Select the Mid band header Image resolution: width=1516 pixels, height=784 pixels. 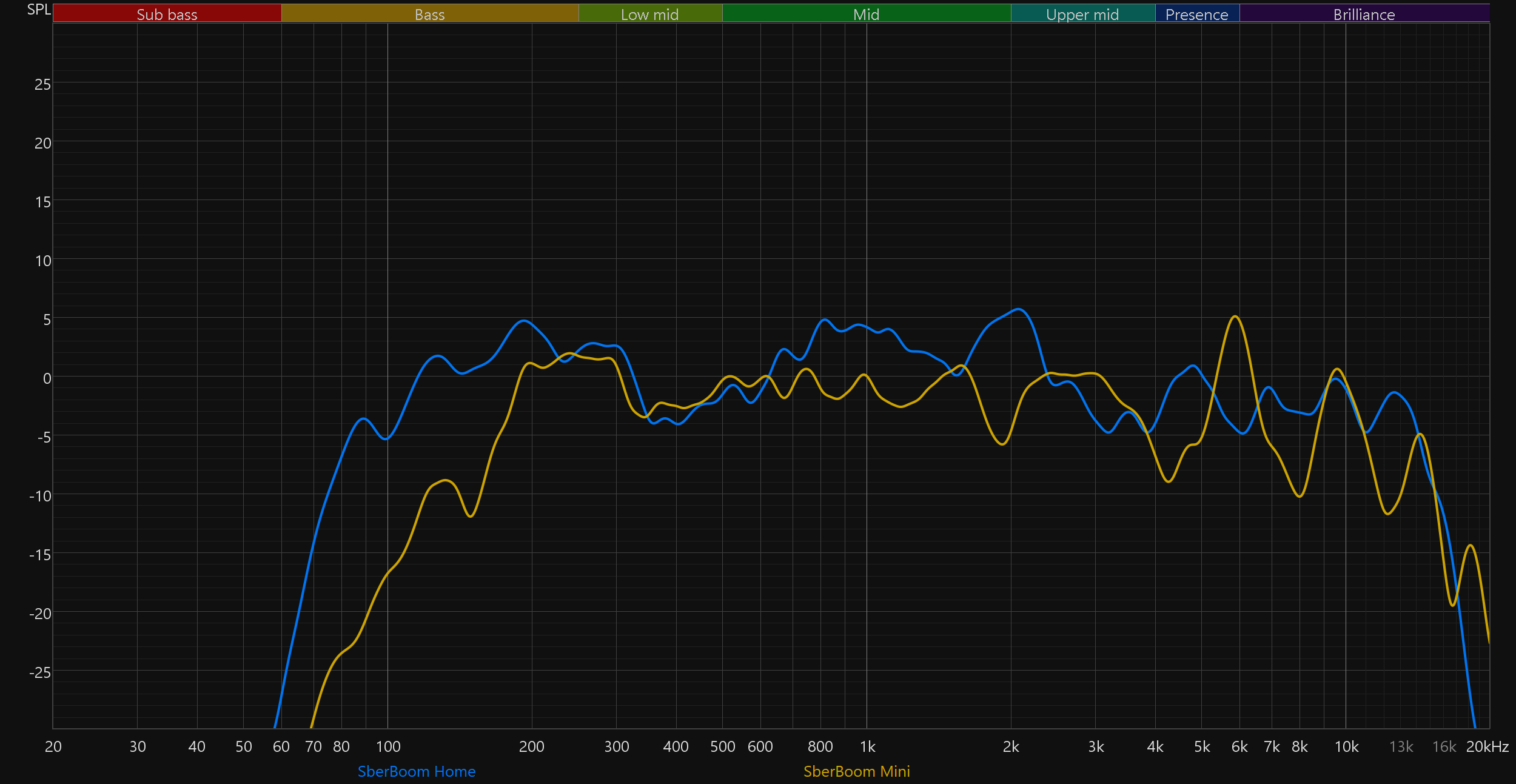866,14
